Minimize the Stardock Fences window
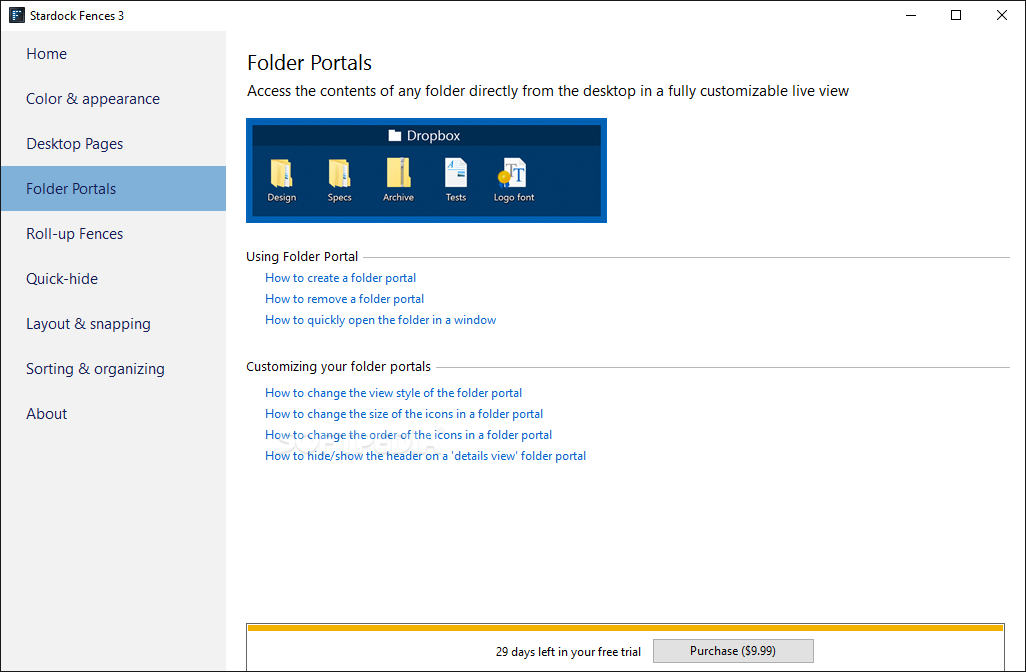The image size is (1026, 672). (911, 15)
